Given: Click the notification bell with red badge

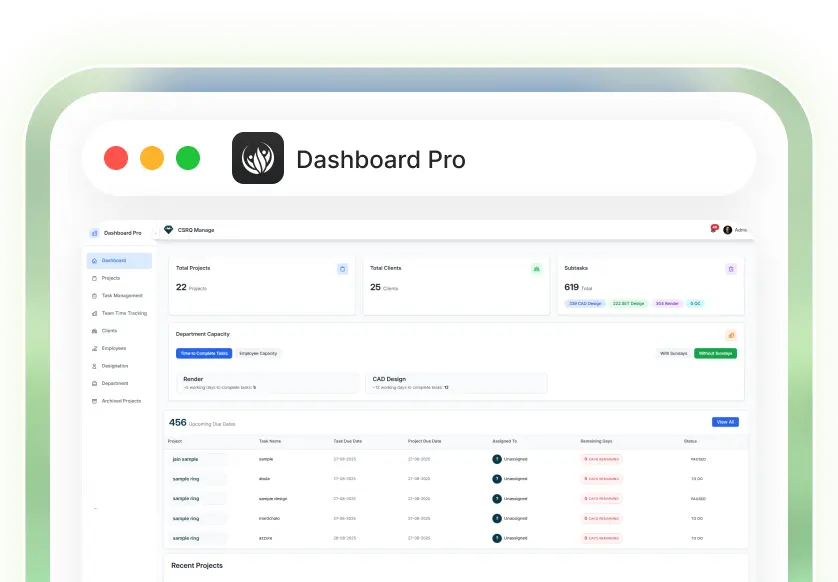Looking at the screenshot, I should click(x=714, y=229).
